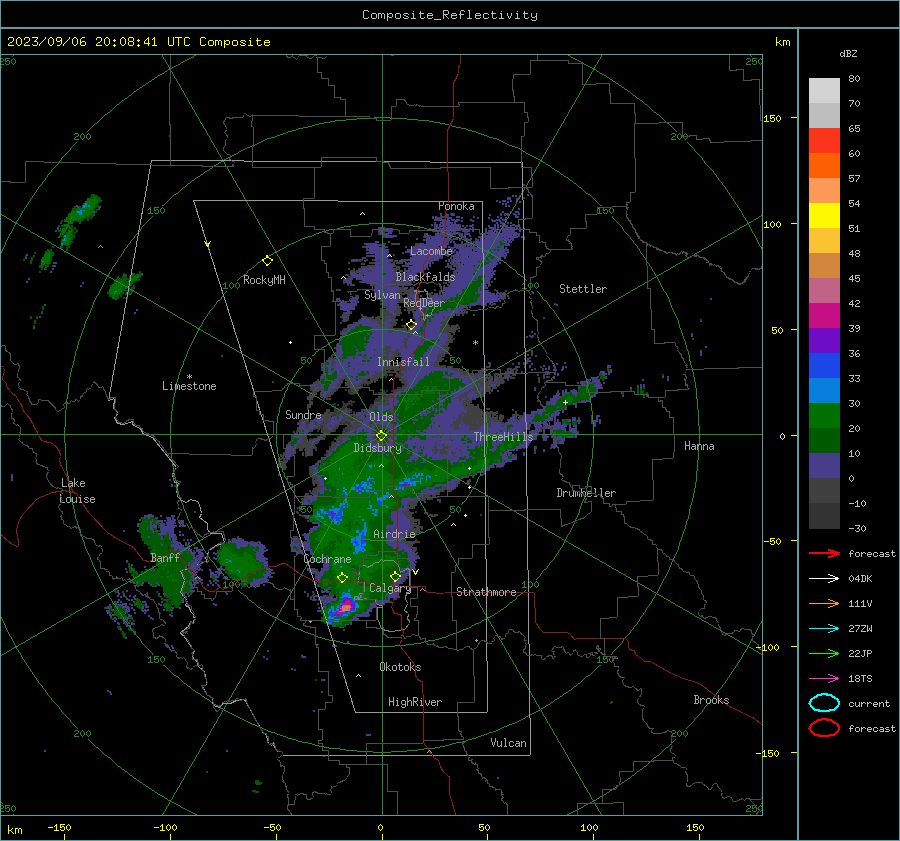Select the Blackfalds label
Viewport: 900px width, 841px height.
(425, 277)
